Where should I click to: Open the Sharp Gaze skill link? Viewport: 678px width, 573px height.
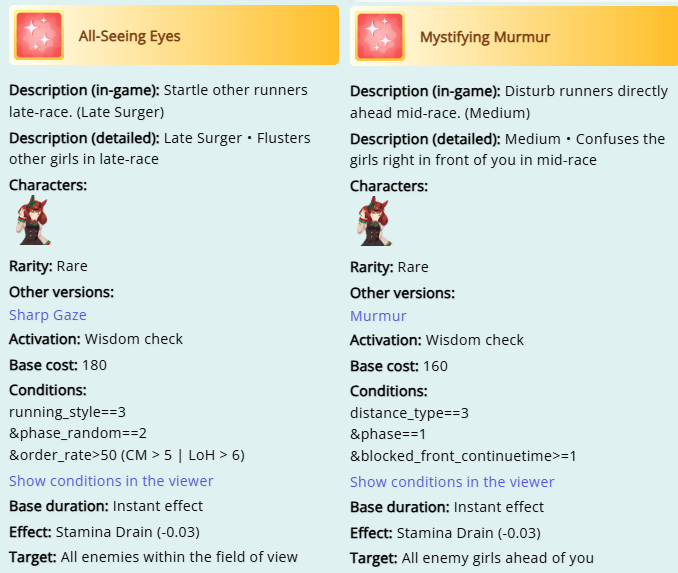pos(48,315)
